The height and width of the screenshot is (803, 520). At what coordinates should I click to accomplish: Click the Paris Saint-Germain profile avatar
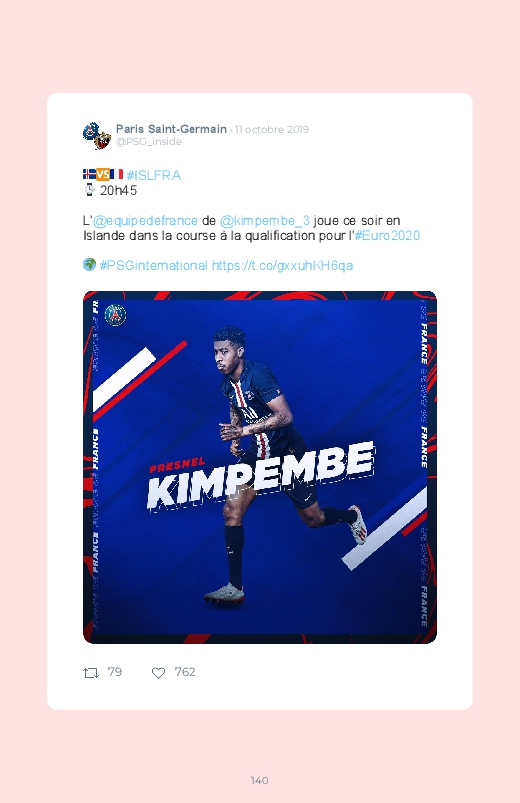click(x=97, y=136)
